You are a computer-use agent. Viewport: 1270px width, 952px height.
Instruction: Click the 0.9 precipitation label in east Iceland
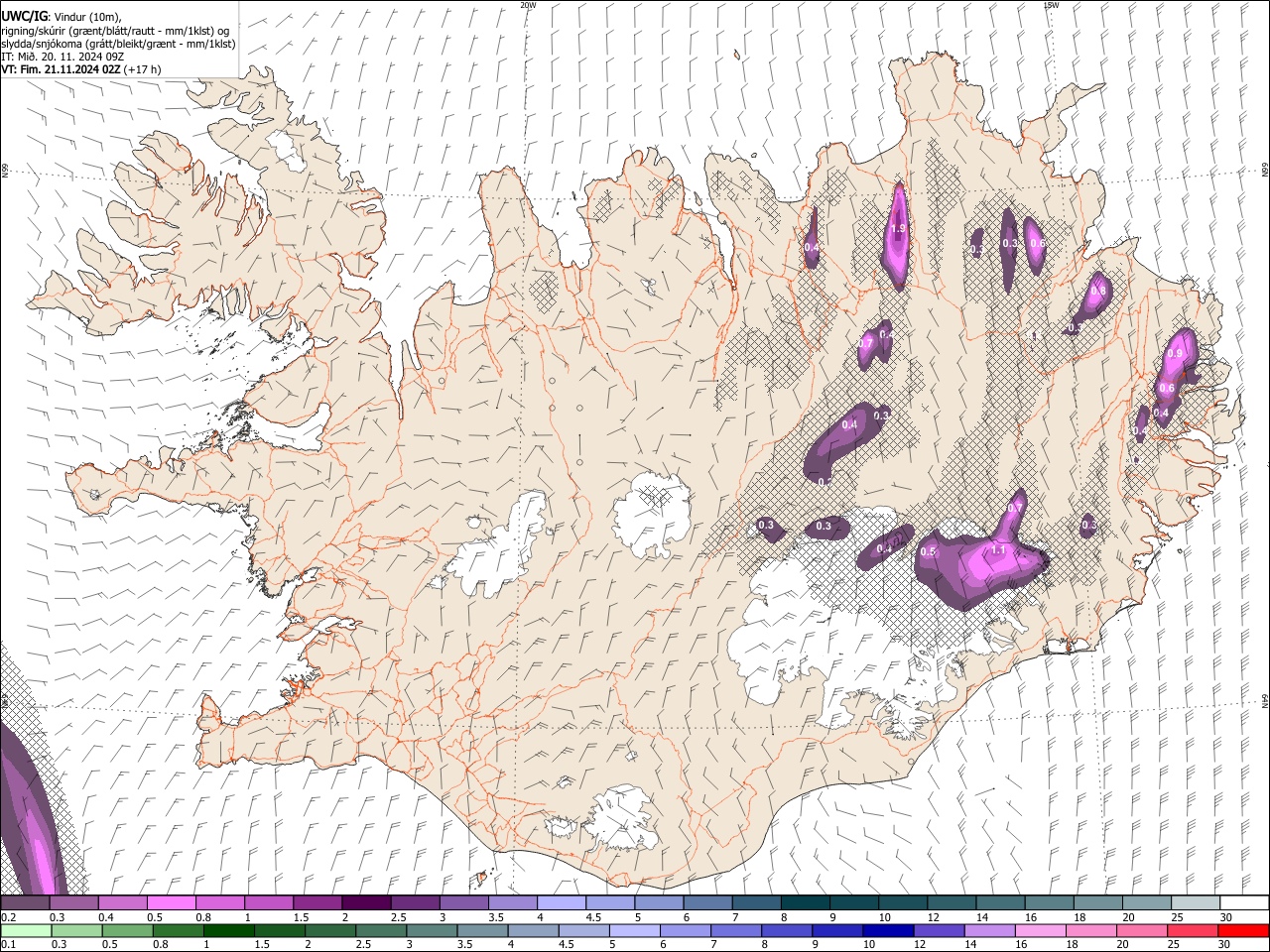click(x=1176, y=354)
